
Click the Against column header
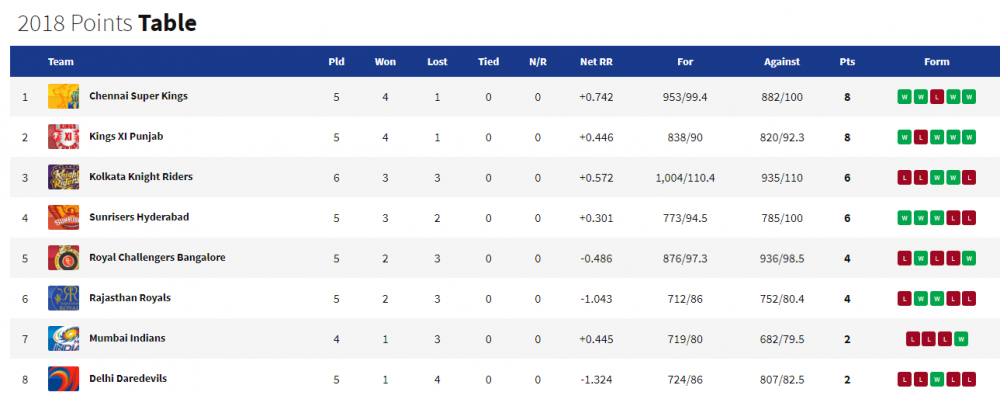coord(782,62)
